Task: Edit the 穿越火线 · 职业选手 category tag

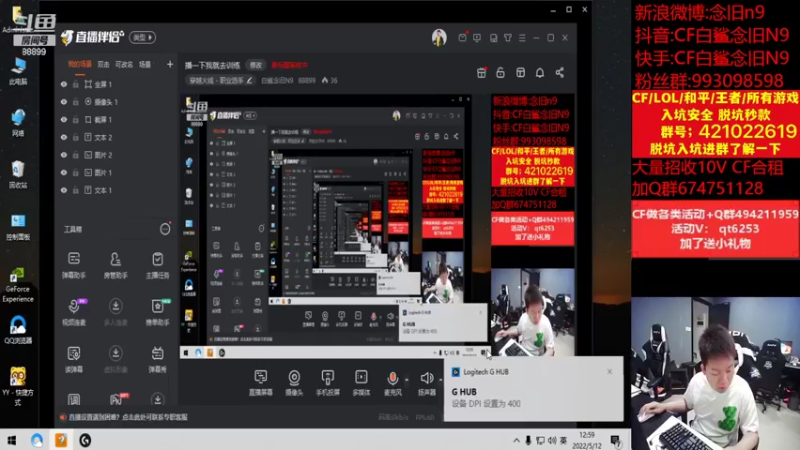Action: click(x=220, y=81)
